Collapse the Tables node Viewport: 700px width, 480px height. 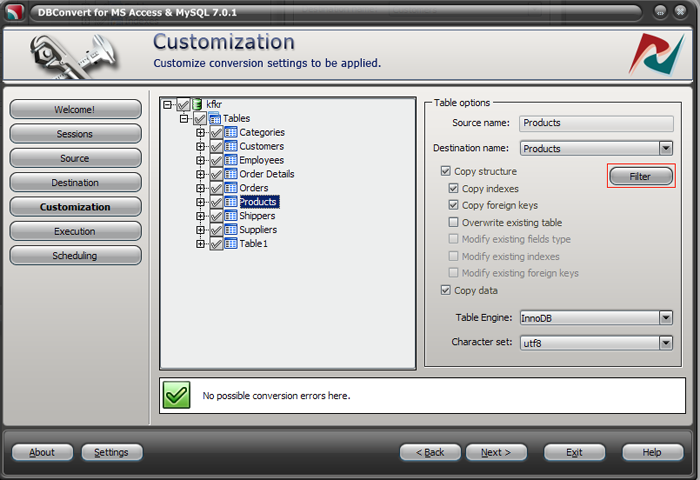[184, 119]
